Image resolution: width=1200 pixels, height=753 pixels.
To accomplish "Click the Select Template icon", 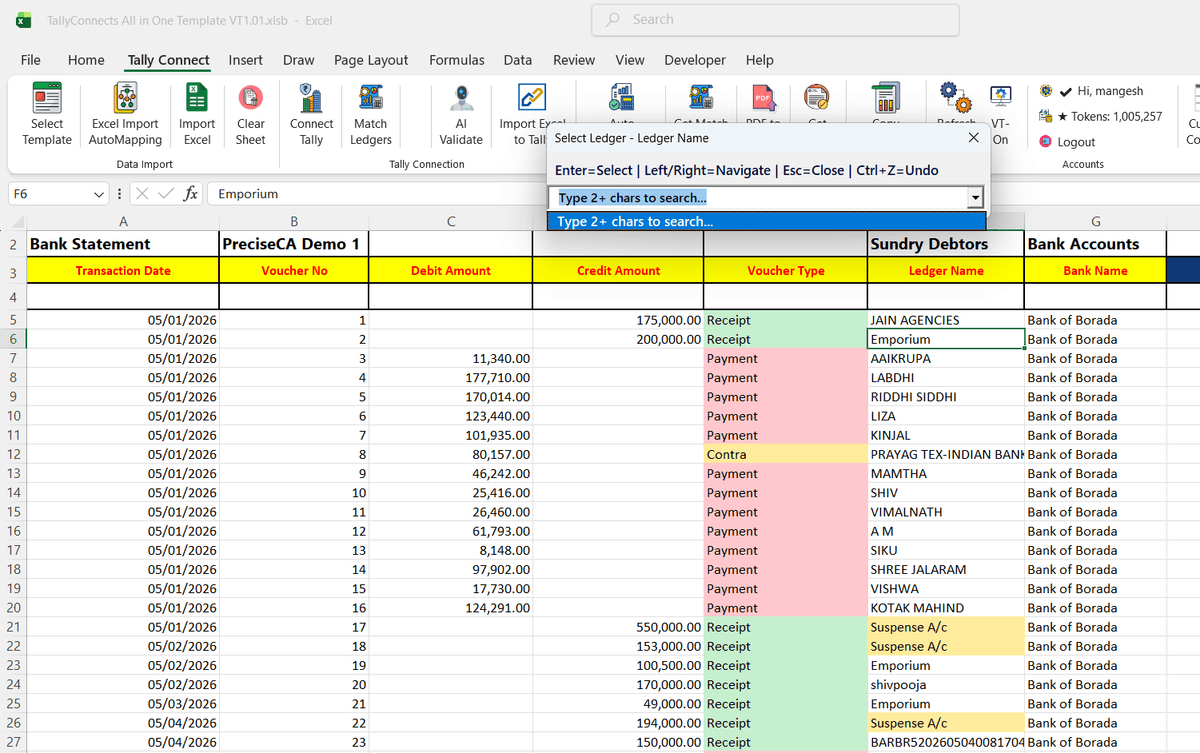I will point(47,99).
